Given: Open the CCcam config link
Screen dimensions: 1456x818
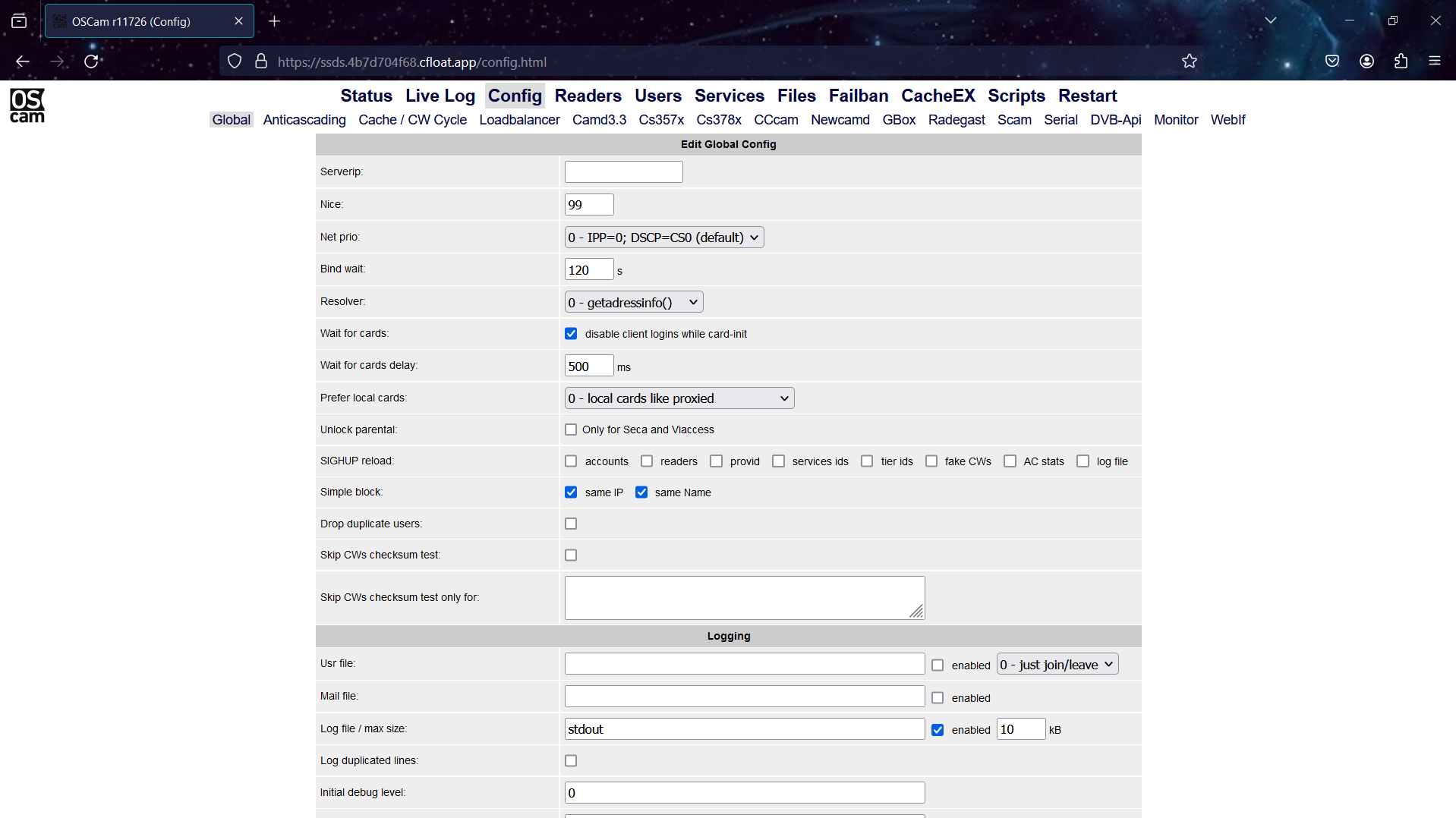Looking at the screenshot, I should [x=776, y=120].
